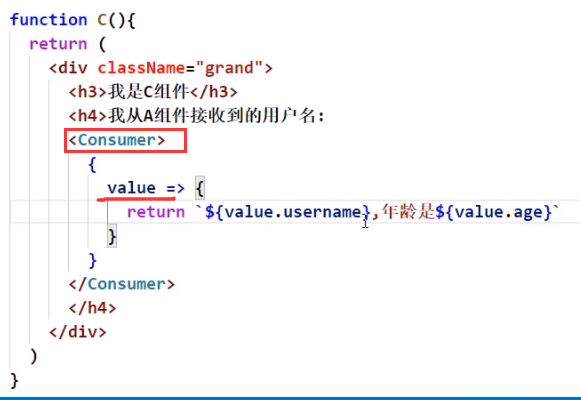
Task: Click the arrow function => operator
Action: 175,188
